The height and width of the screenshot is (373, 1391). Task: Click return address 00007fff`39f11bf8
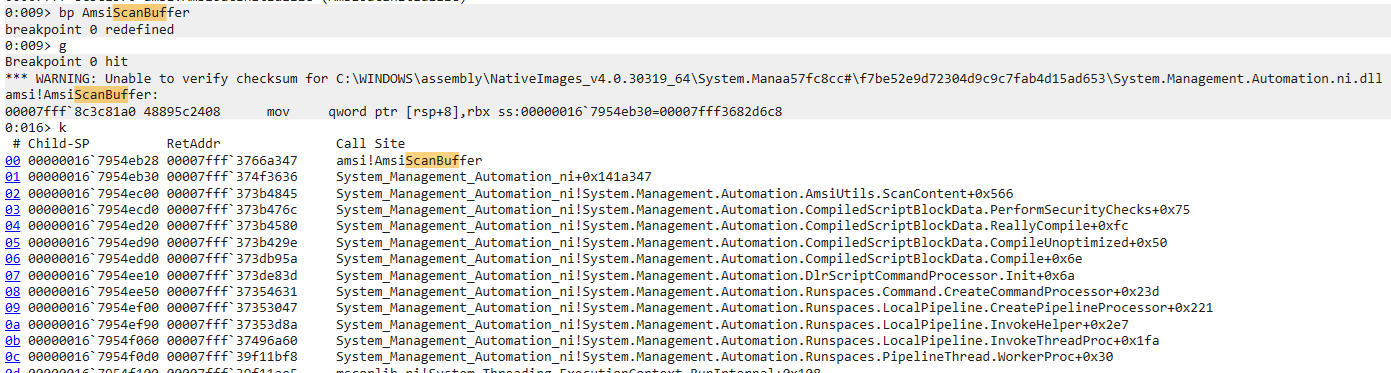point(232,356)
